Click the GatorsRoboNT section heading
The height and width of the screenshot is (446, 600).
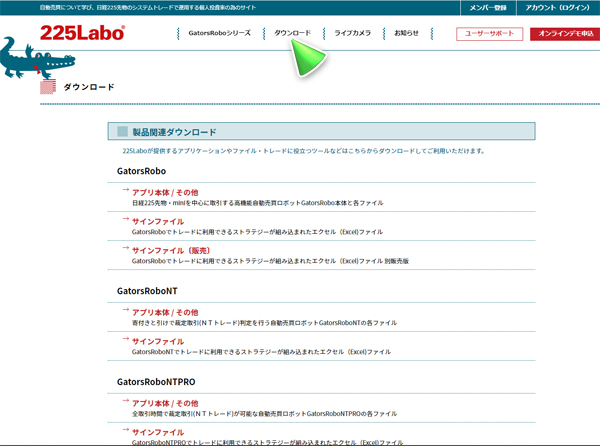click(x=147, y=291)
